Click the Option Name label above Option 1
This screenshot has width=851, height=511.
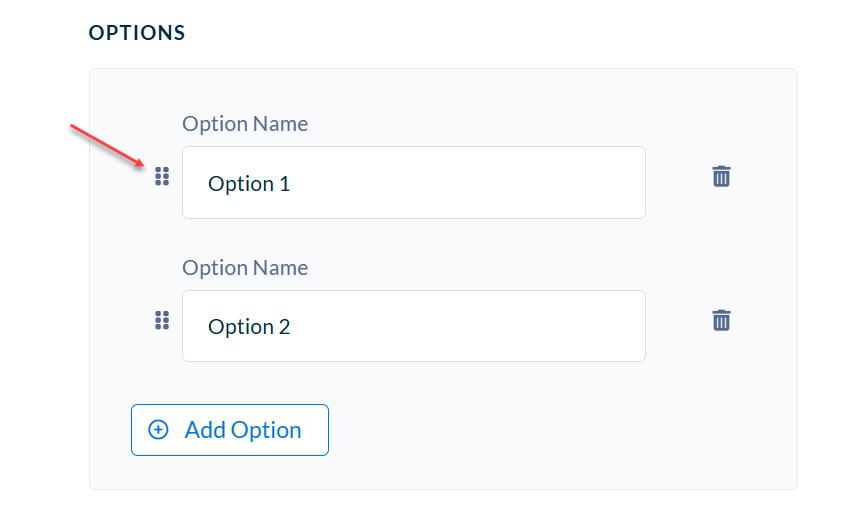245,124
